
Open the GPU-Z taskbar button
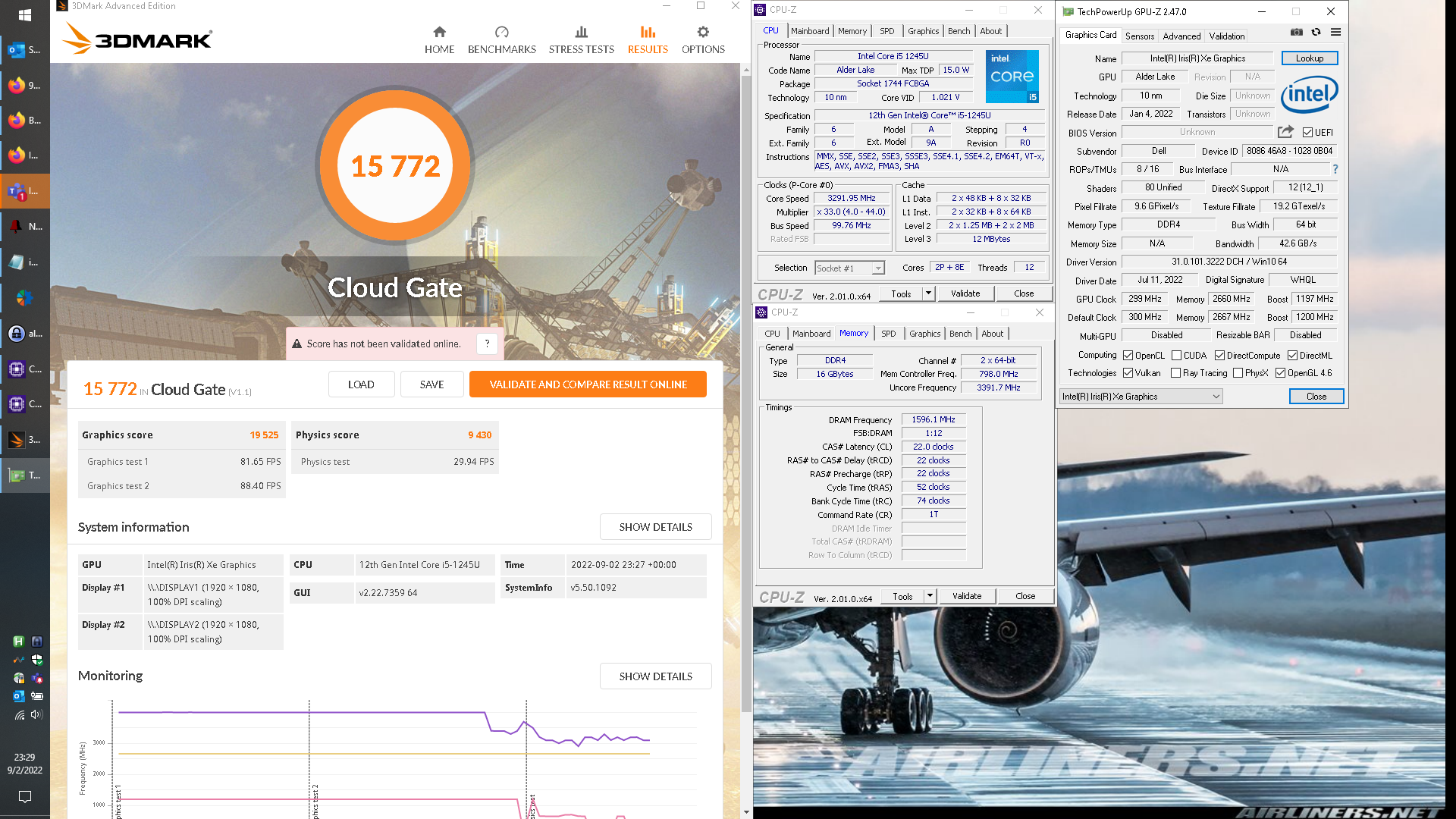[24, 475]
